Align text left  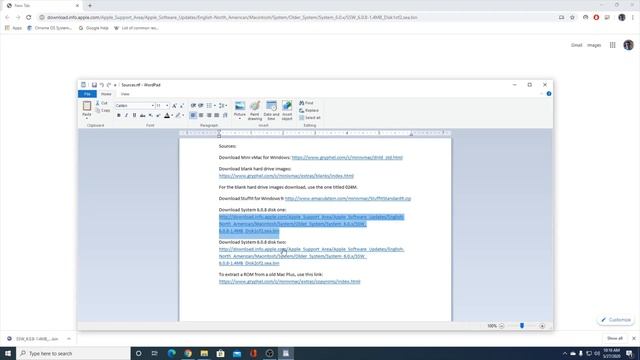pos(193,116)
